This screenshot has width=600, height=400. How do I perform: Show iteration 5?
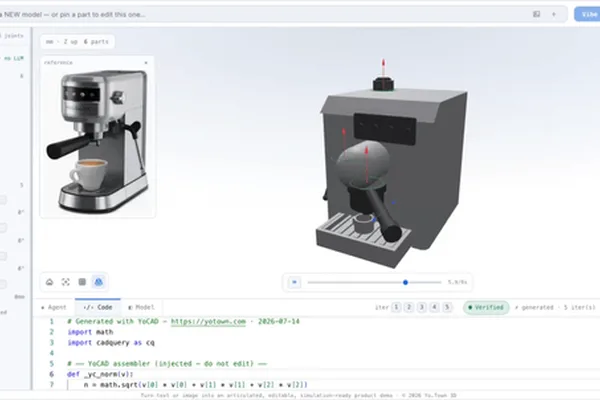coord(447,307)
